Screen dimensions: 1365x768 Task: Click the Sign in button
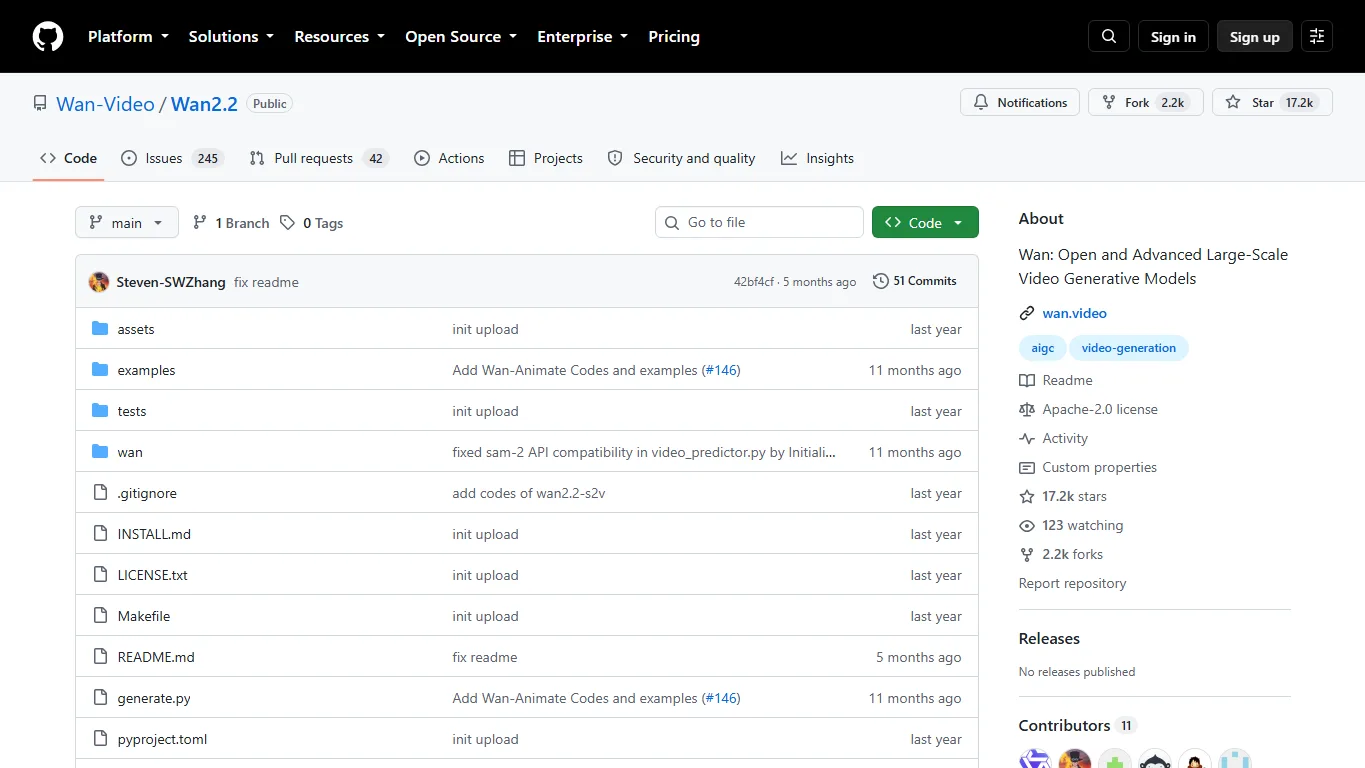[1173, 37]
